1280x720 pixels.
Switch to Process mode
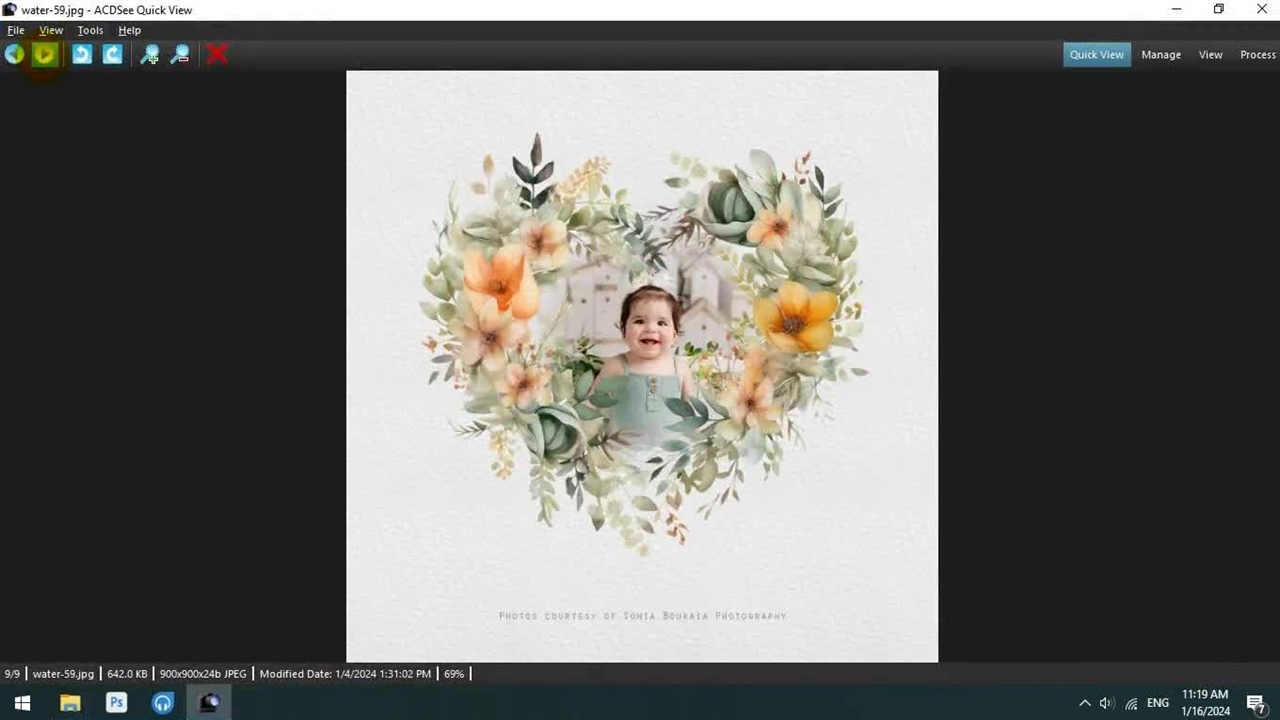point(1257,55)
